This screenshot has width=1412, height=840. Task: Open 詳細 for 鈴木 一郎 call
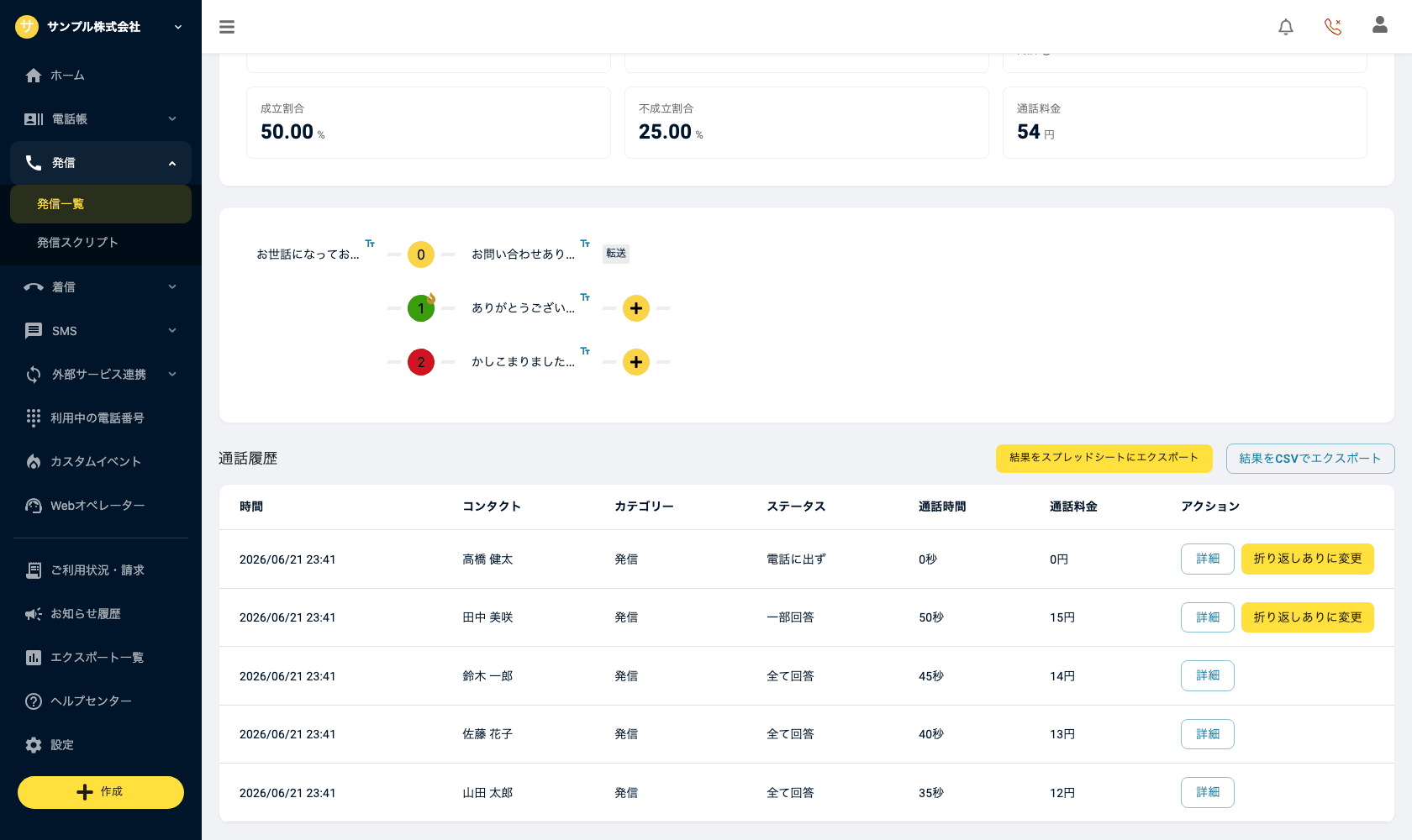(x=1207, y=675)
